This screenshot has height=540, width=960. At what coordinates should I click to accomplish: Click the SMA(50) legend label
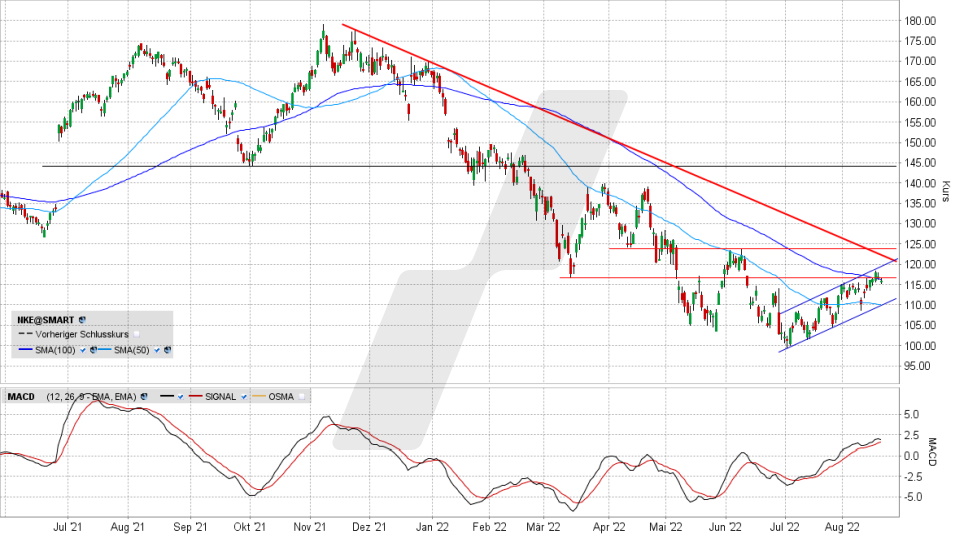(132, 350)
